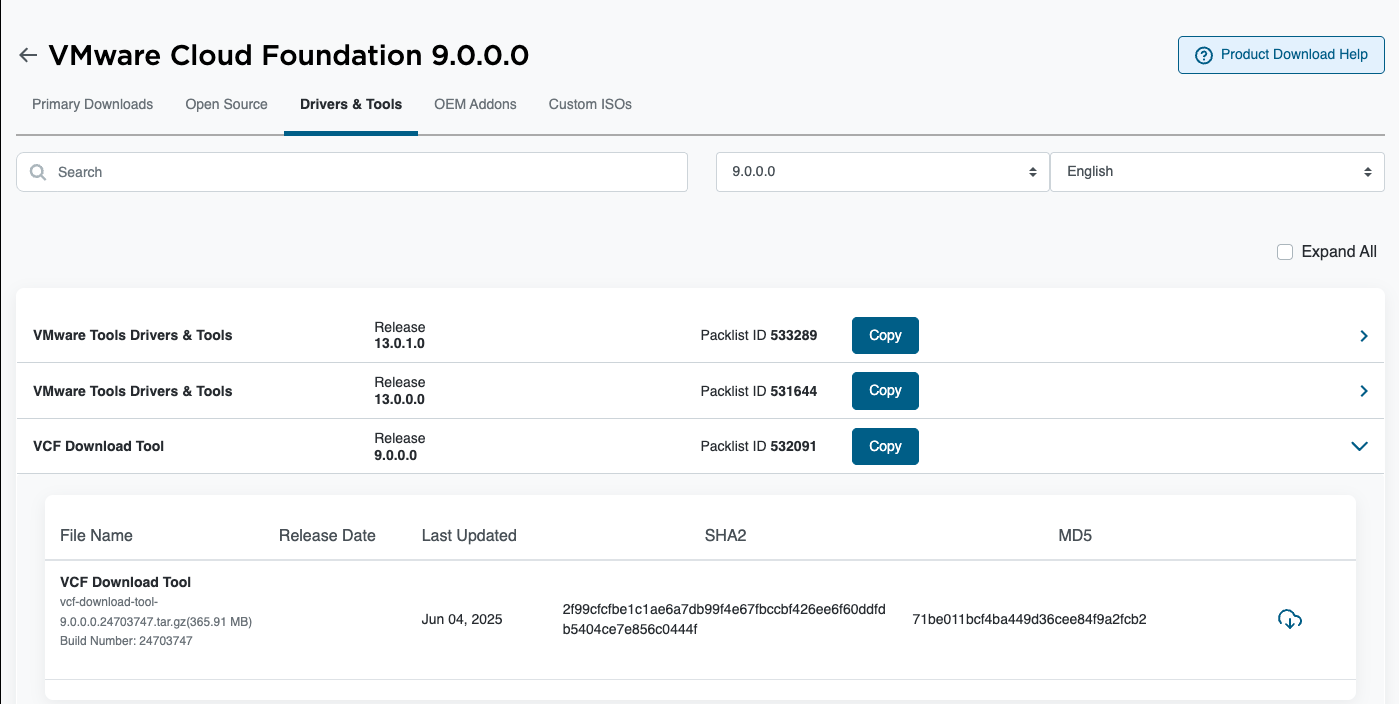
Task: Download the VCF Download Tool file
Action: coord(1290,619)
